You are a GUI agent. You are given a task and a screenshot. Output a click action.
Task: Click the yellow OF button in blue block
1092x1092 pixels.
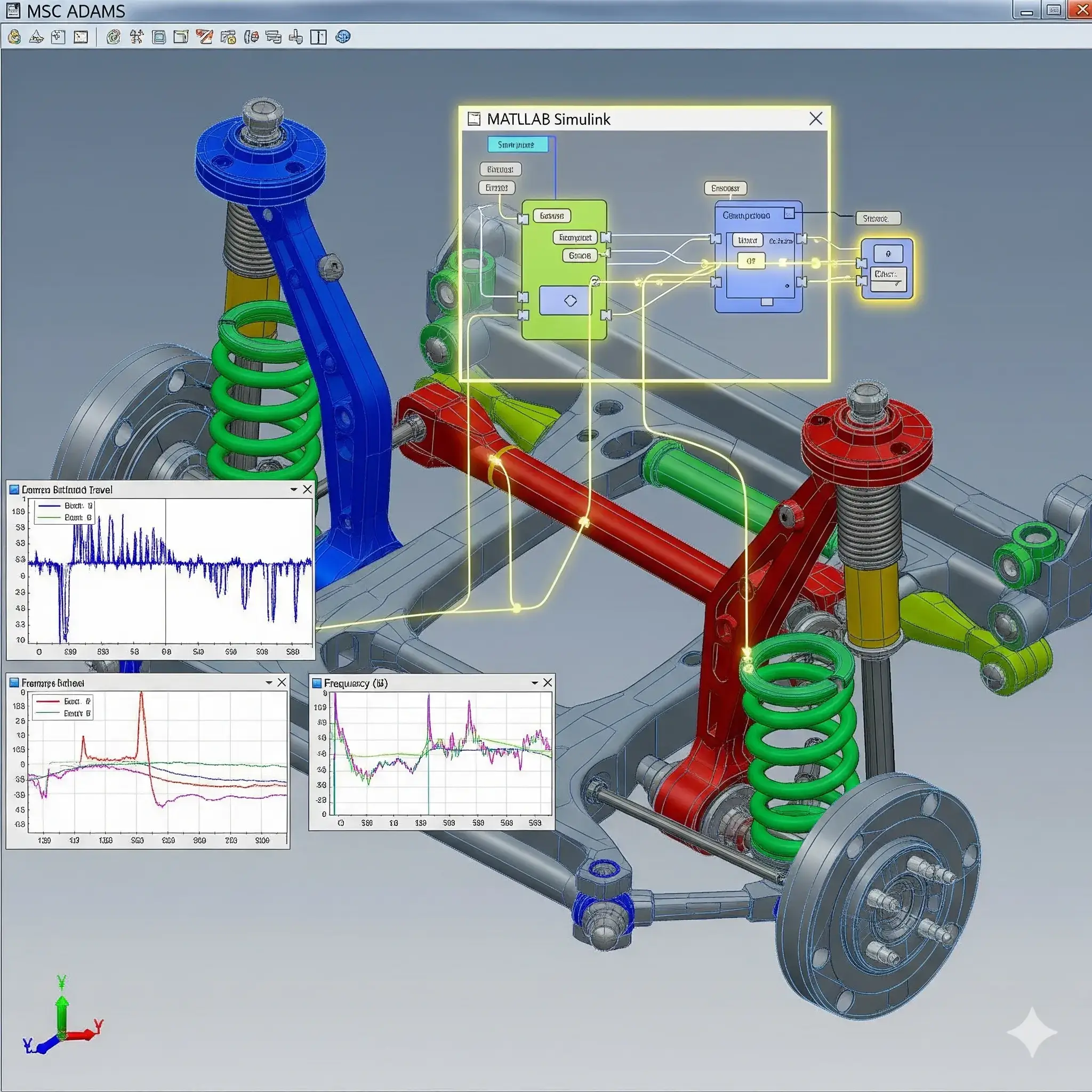[x=751, y=261]
